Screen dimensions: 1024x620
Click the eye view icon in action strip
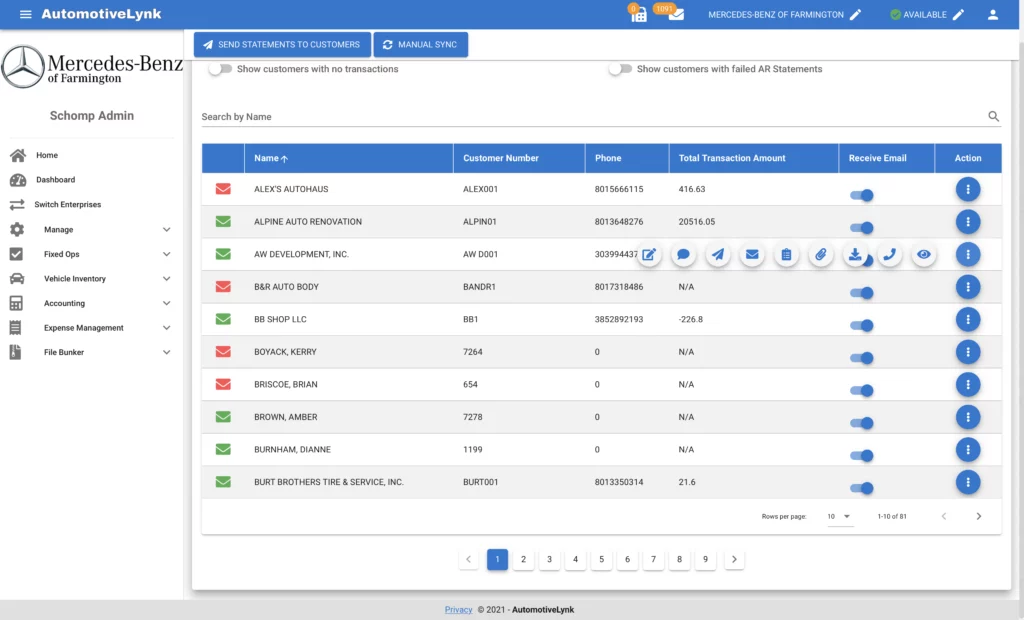(923, 255)
